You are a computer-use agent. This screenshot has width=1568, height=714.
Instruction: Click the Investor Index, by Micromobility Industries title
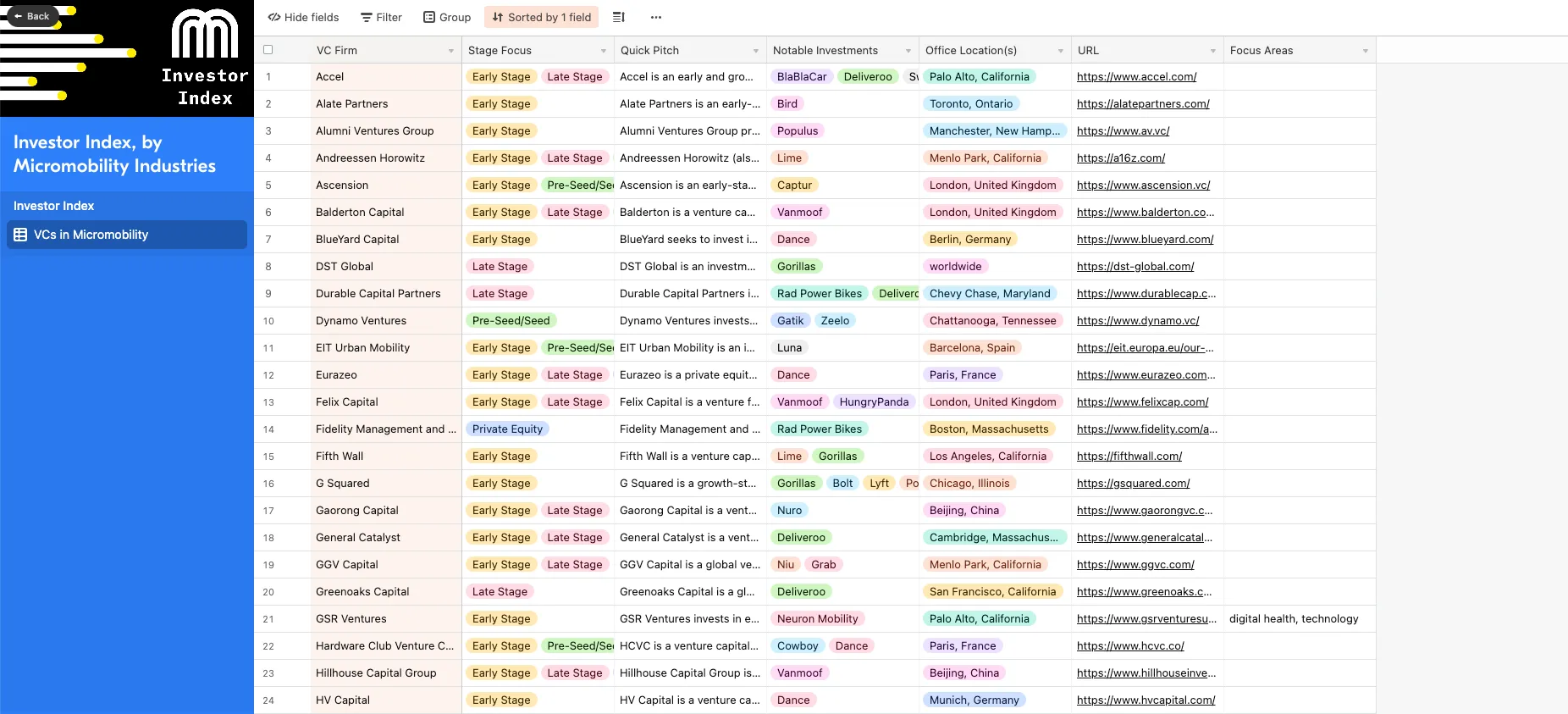pyautogui.click(x=114, y=154)
